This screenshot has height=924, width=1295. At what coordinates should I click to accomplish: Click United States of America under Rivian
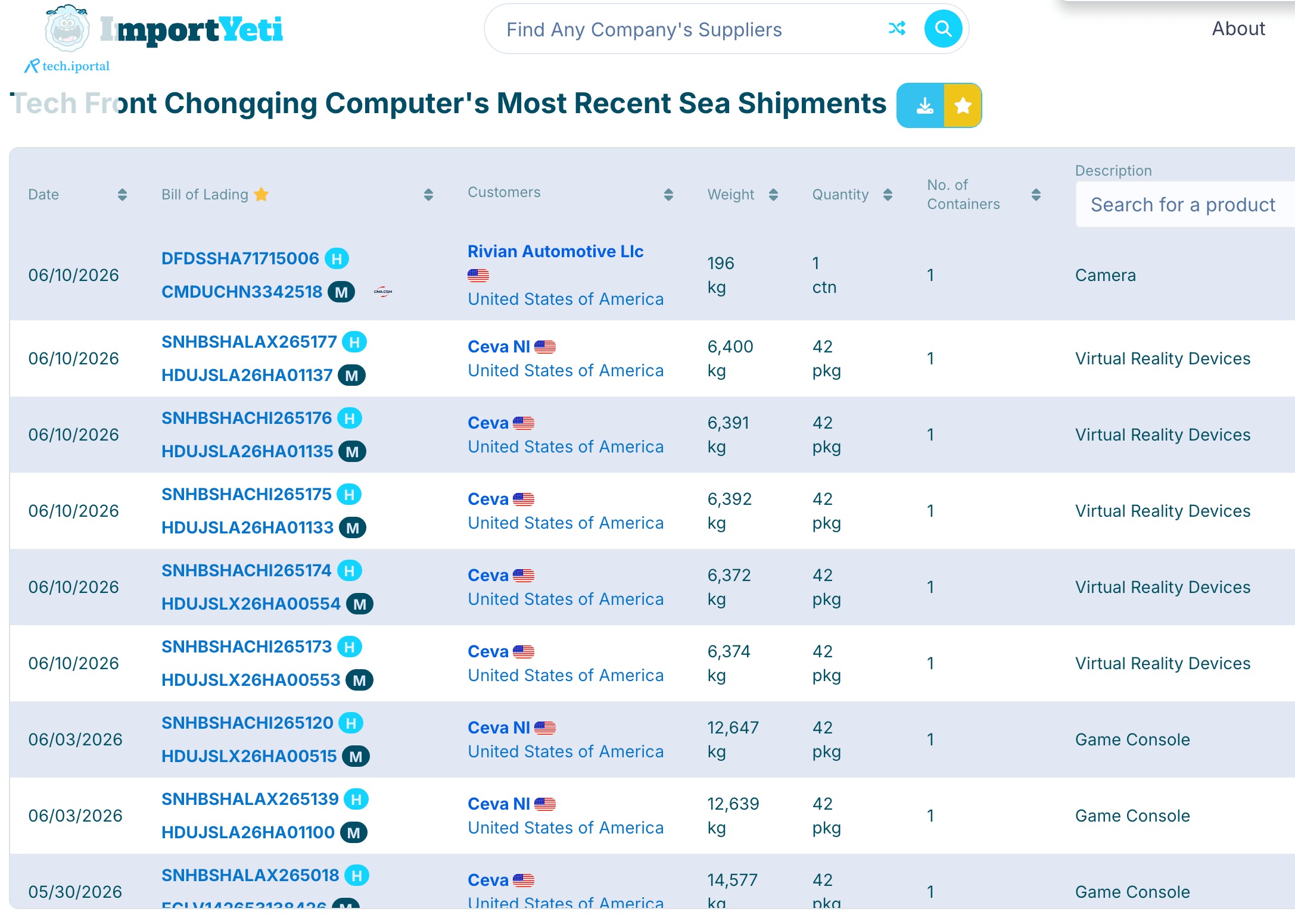point(565,299)
